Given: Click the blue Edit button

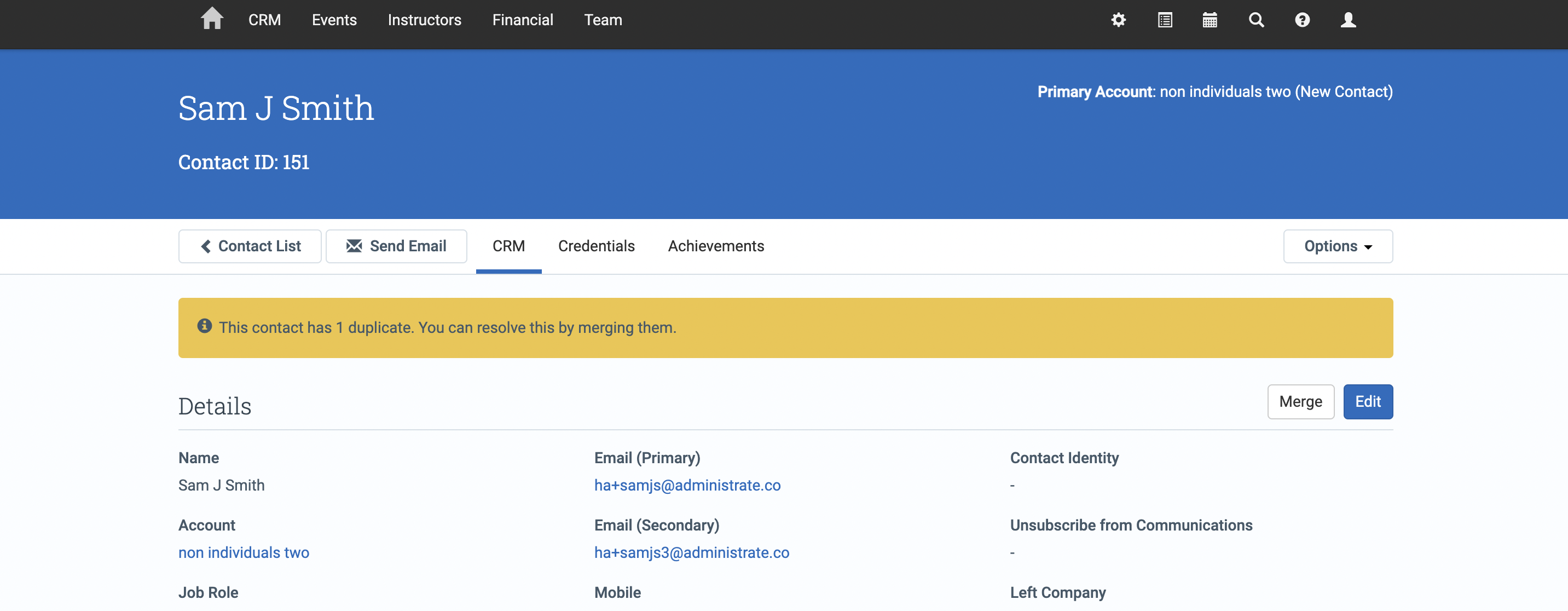Looking at the screenshot, I should [1368, 401].
